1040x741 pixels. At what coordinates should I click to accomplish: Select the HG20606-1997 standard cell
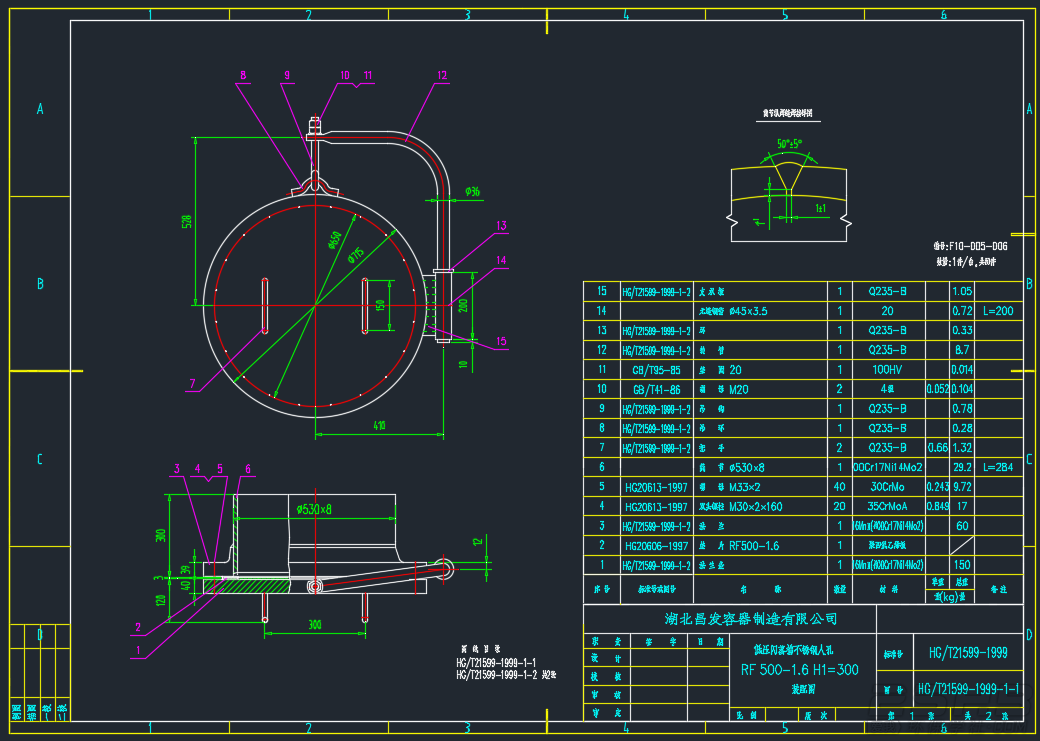coord(657,545)
